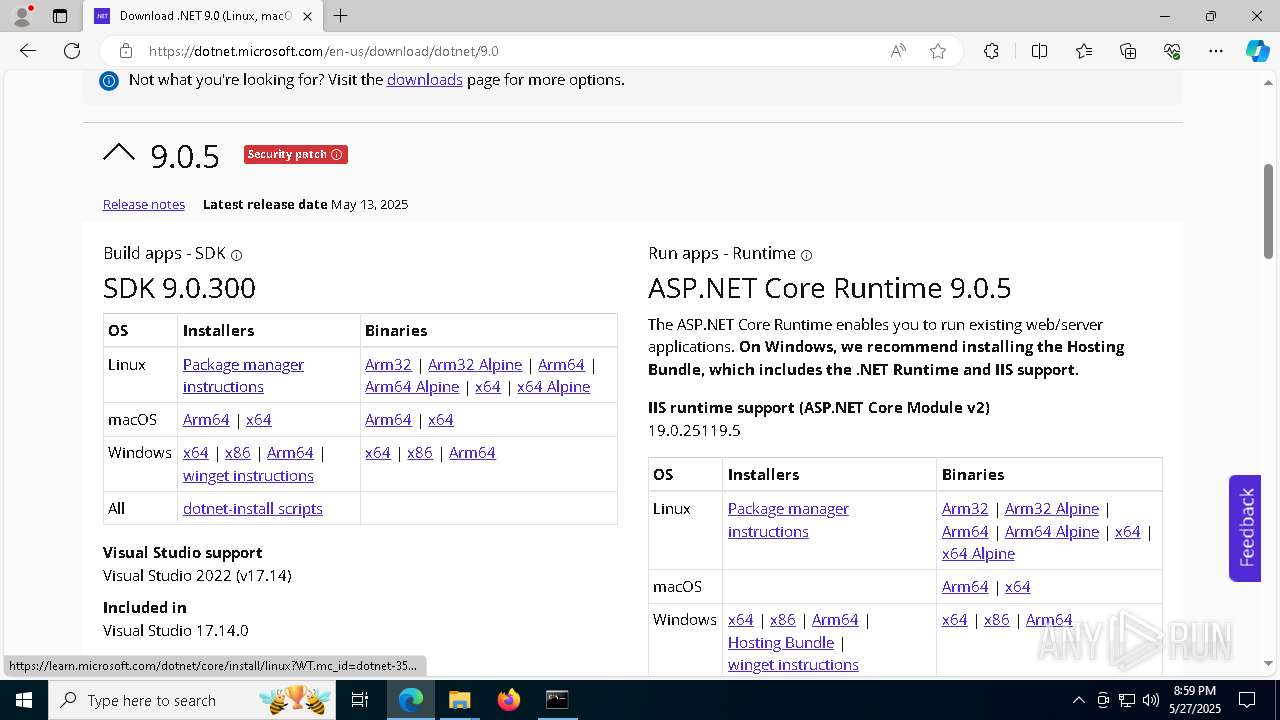This screenshot has height=720, width=1280.
Task: Download ASP.NET Runtime Linux x64 Alpine binary
Action: (x=978, y=554)
